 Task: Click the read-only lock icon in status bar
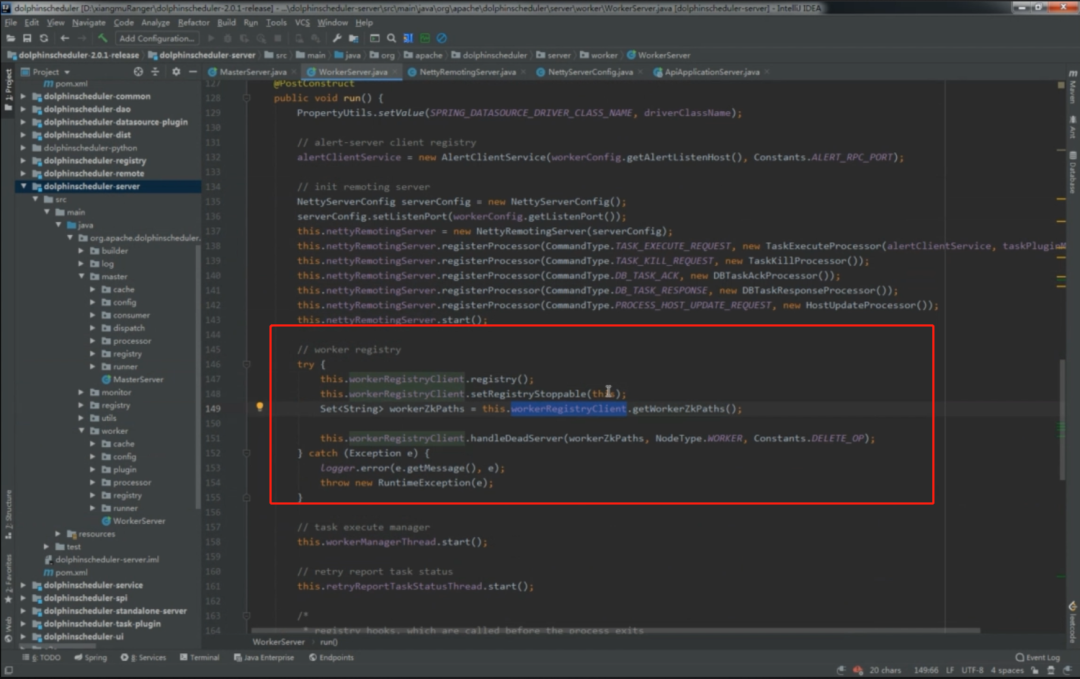pyautogui.click(x=1035, y=670)
